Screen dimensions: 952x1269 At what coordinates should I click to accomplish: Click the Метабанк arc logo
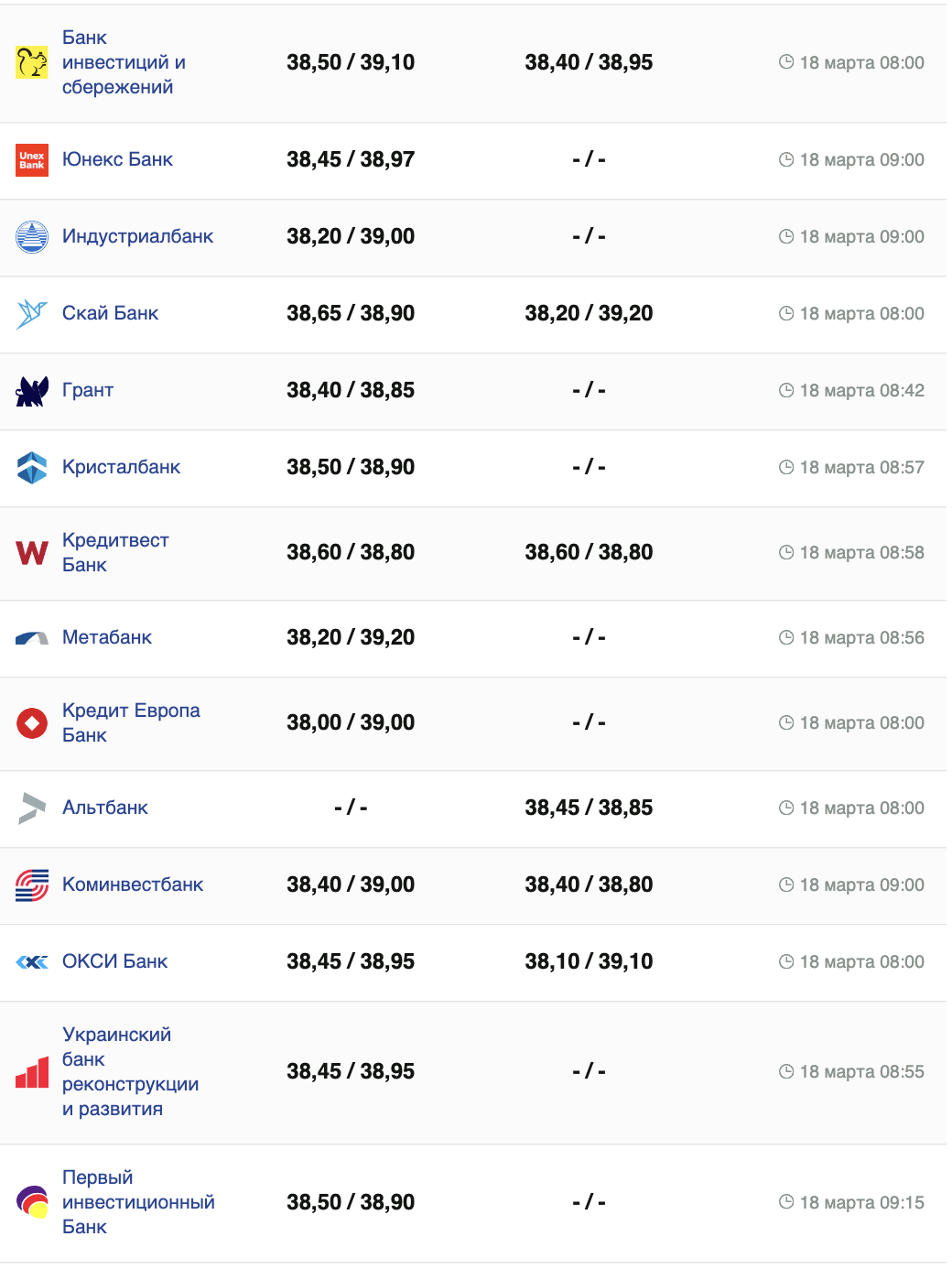point(32,638)
